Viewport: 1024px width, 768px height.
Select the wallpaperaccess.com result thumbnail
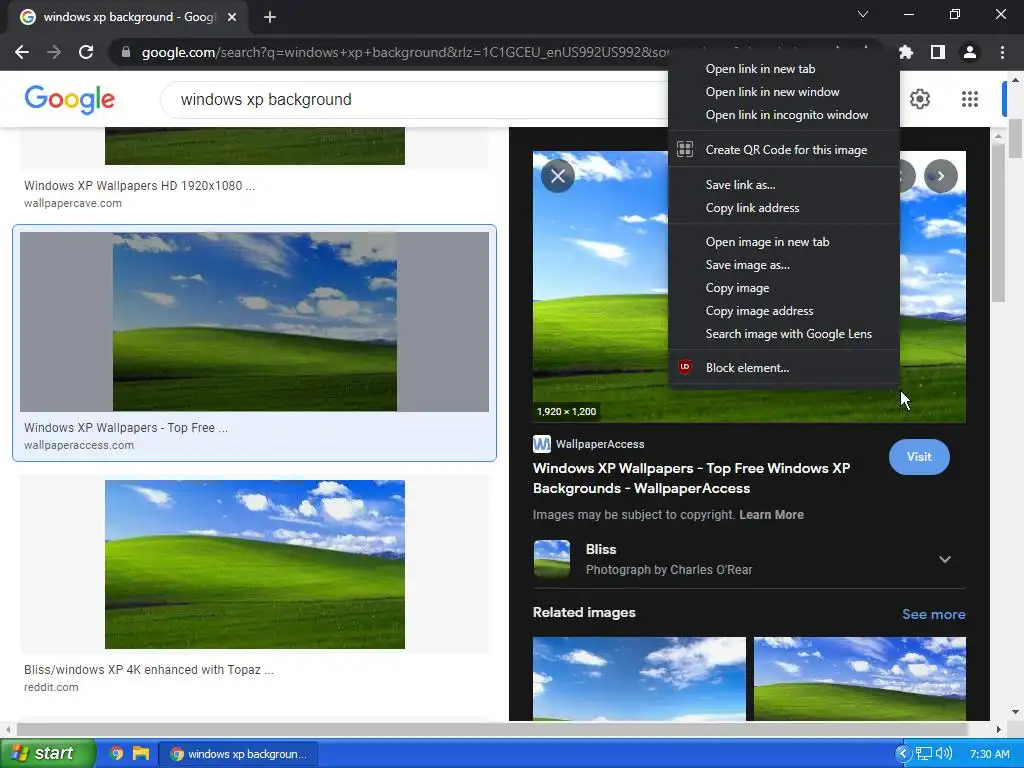(255, 322)
